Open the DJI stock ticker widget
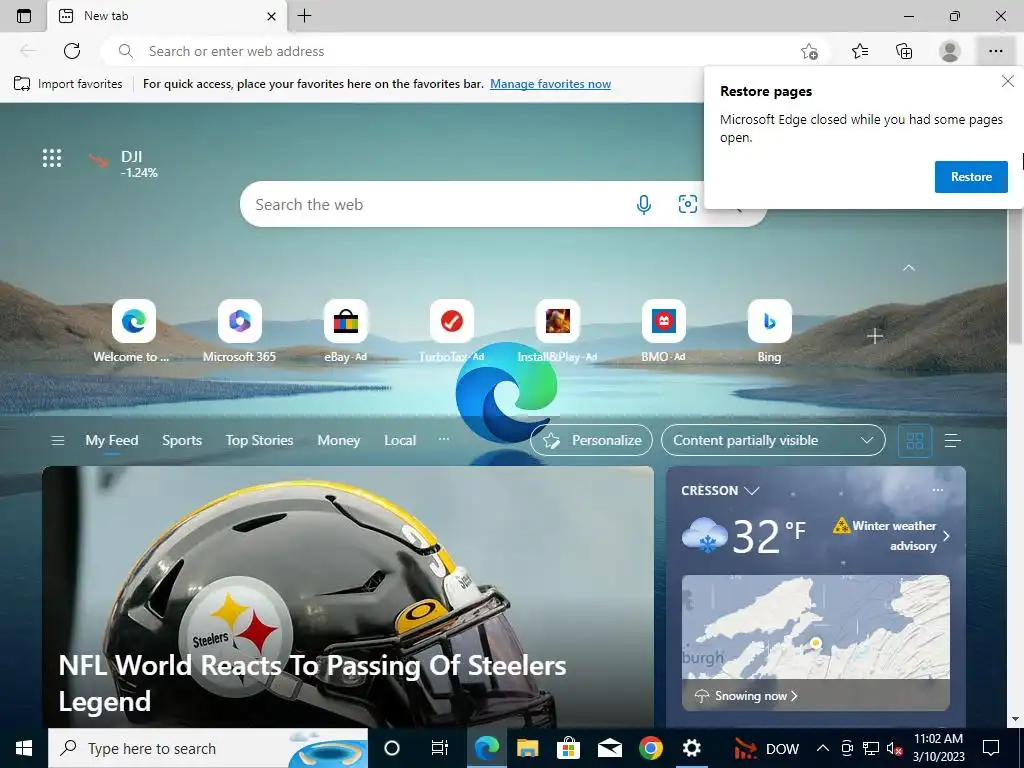 124,163
